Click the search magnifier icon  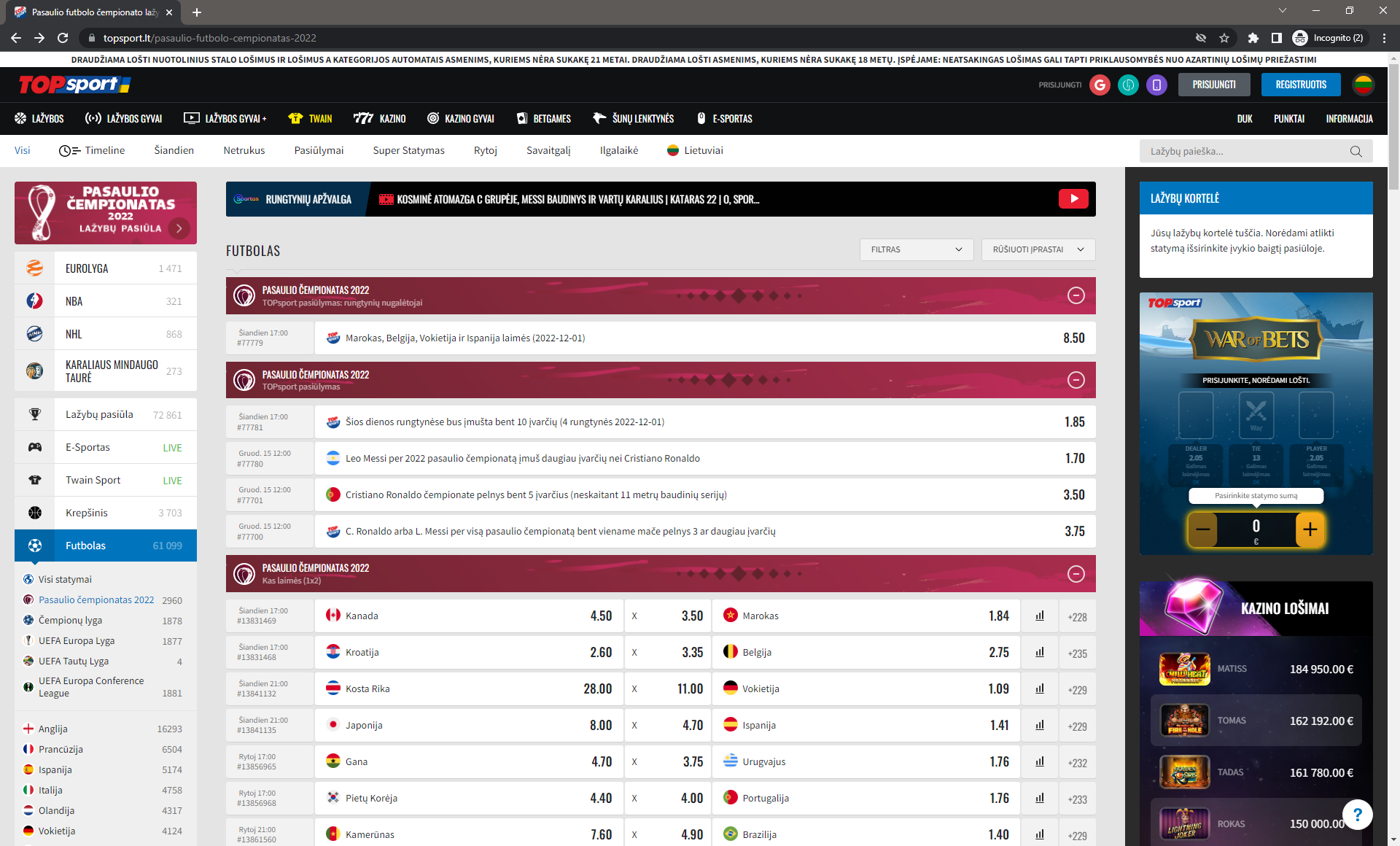(x=1356, y=151)
